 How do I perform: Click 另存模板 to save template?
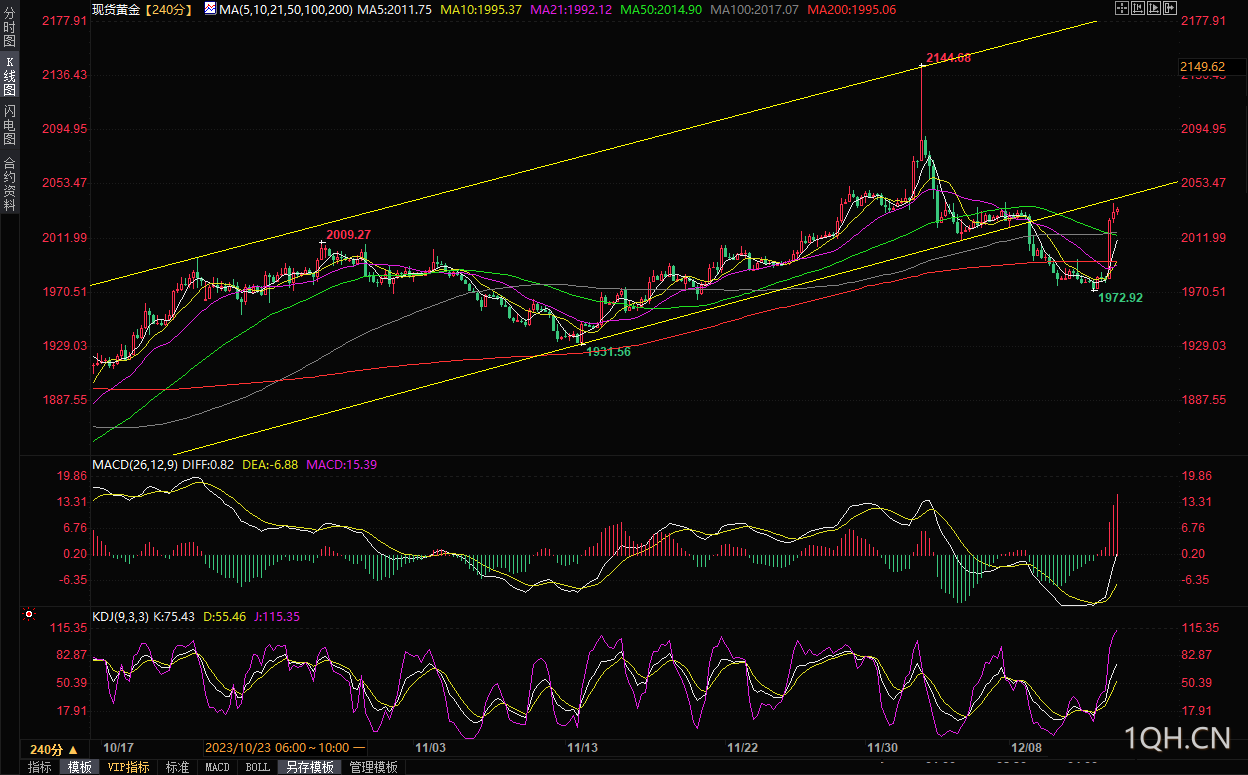click(310, 767)
